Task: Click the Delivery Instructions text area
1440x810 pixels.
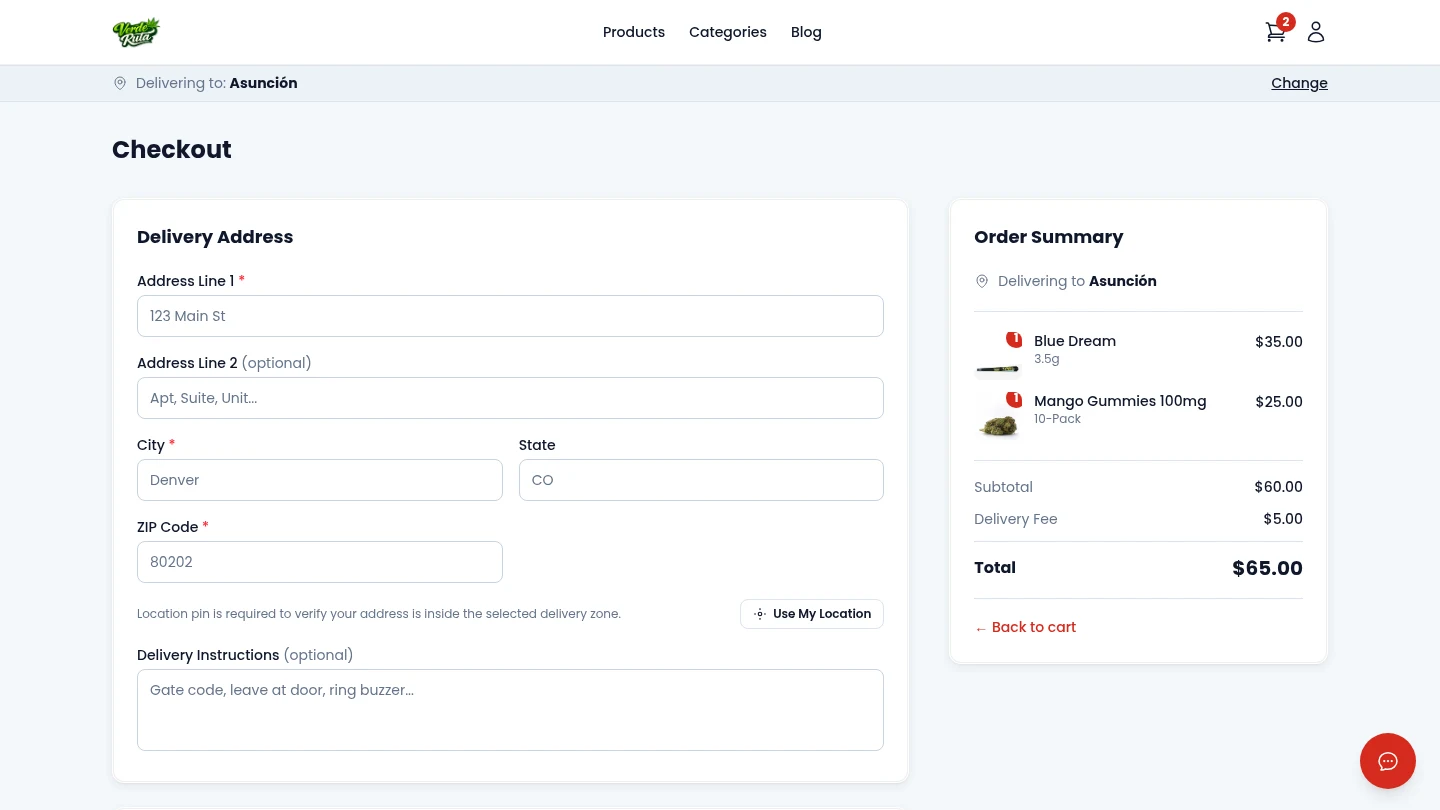Action: click(x=510, y=710)
